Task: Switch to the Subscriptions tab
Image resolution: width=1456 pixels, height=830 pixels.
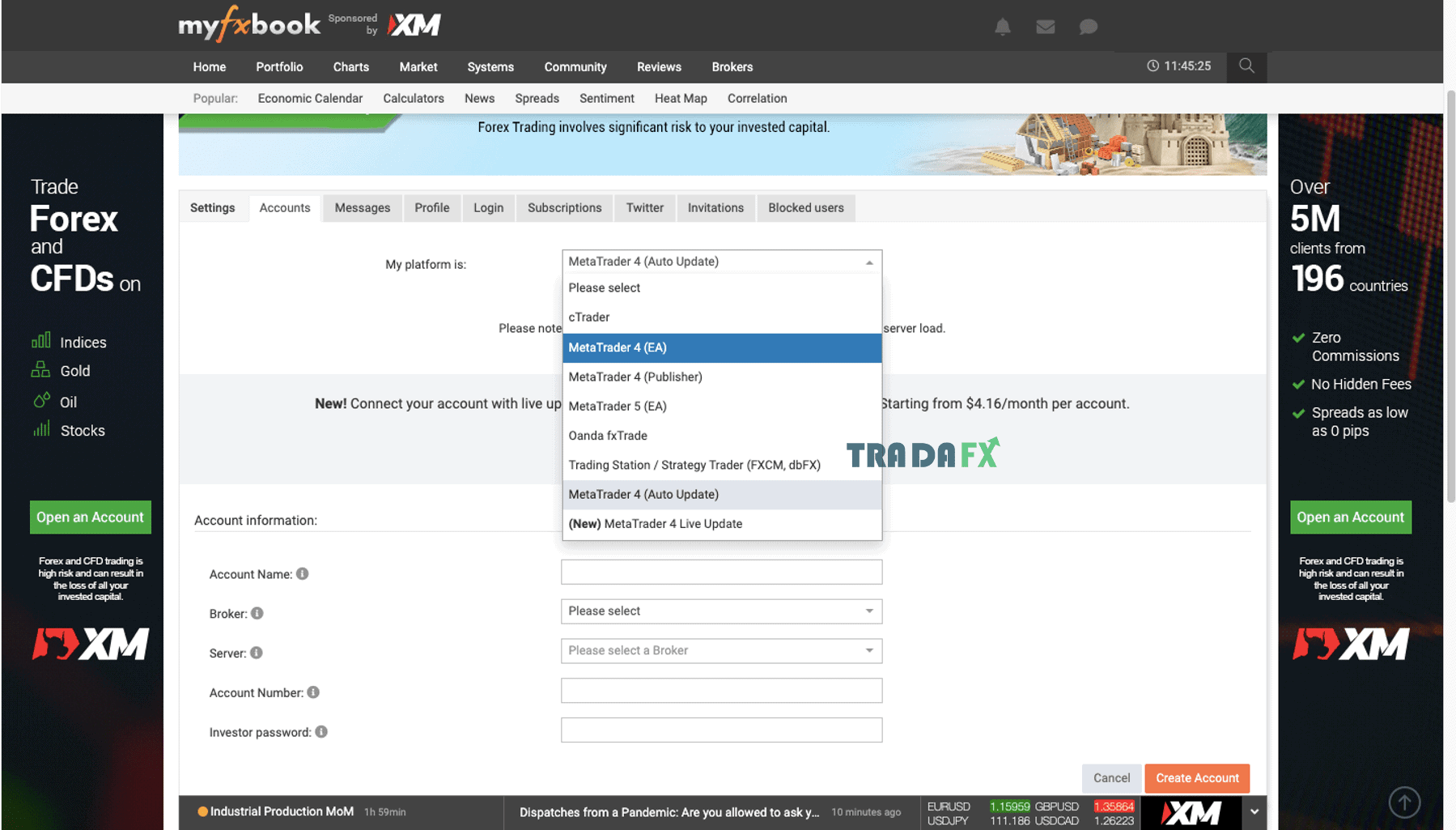Action: tap(564, 208)
